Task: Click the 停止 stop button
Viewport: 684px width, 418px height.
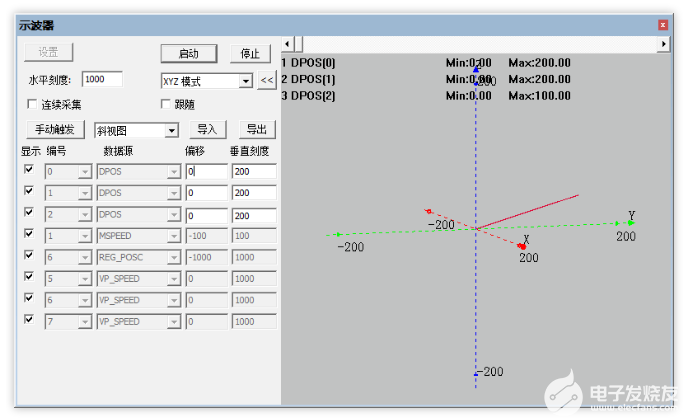Action: pos(250,54)
